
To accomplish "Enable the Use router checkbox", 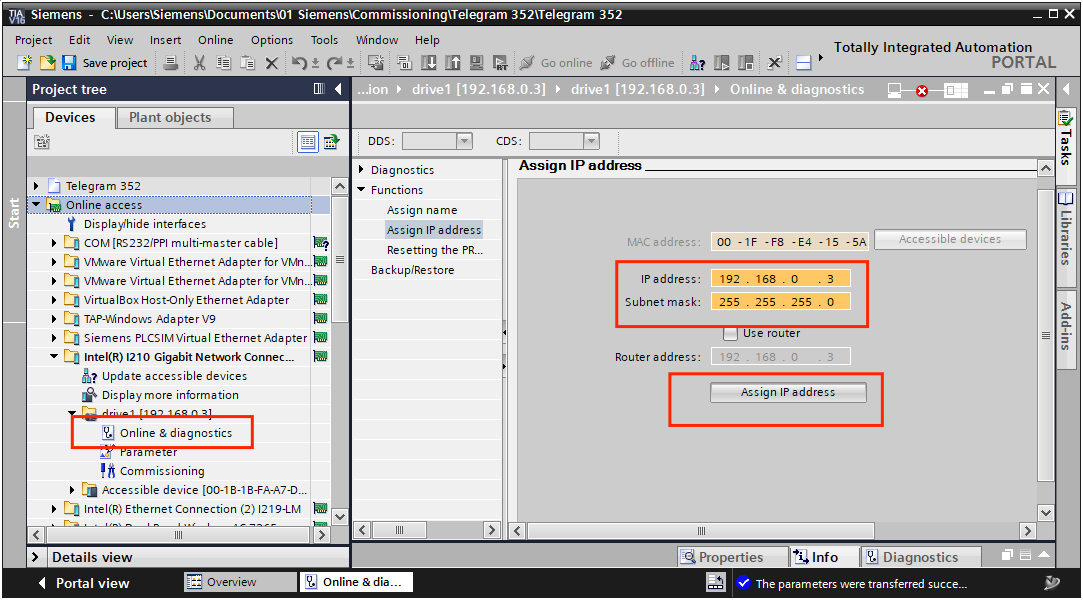I will click(x=731, y=333).
